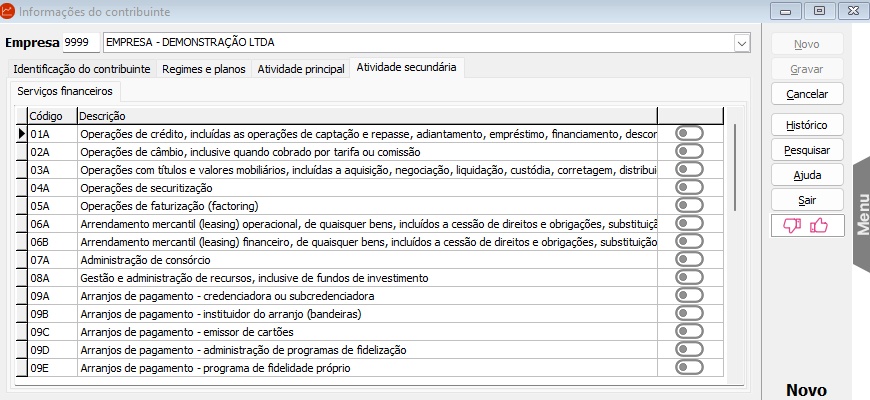Click the thumbs up feedback icon
Image resolution: width=870 pixels, height=400 pixels.
tap(819, 225)
